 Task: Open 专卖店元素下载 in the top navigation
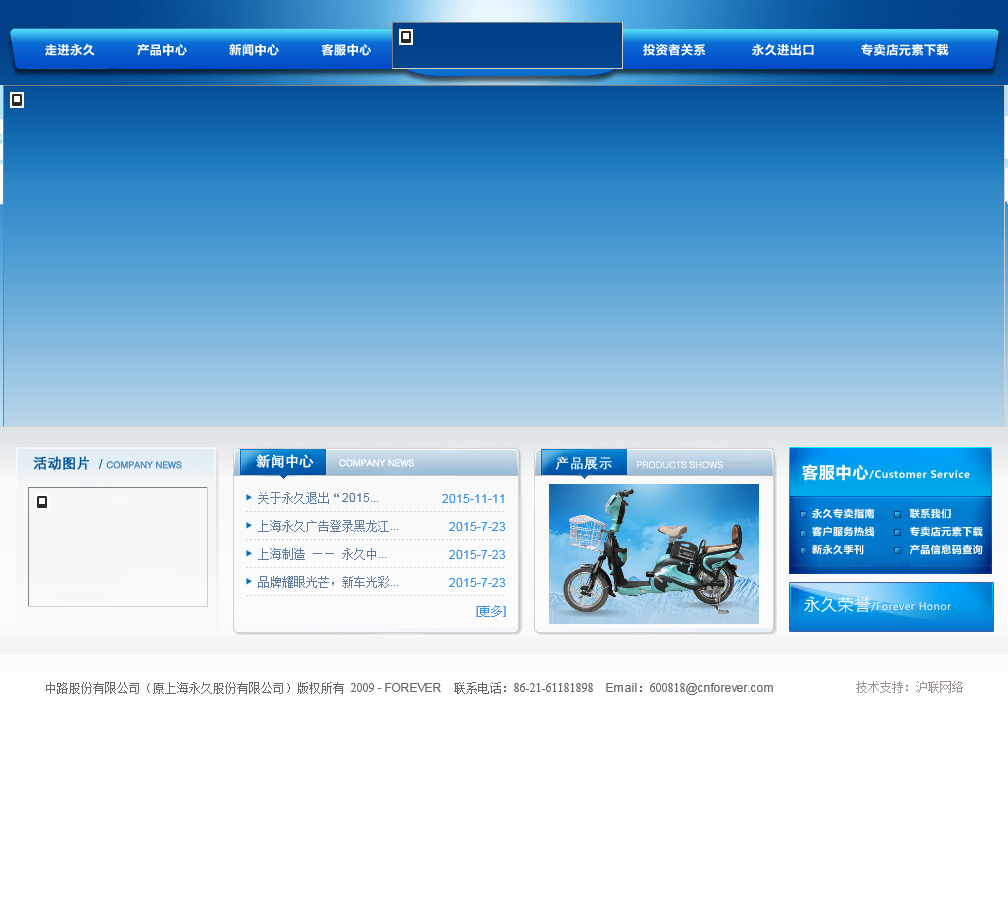[904, 50]
